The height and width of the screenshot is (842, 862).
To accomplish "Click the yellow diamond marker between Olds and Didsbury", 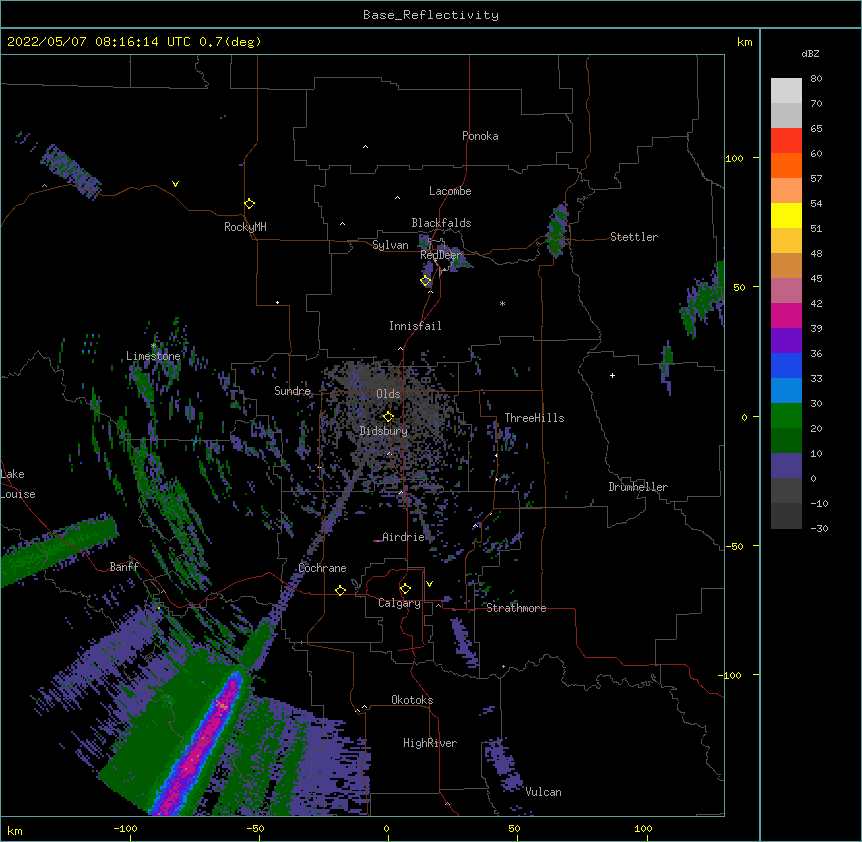I will [388, 417].
